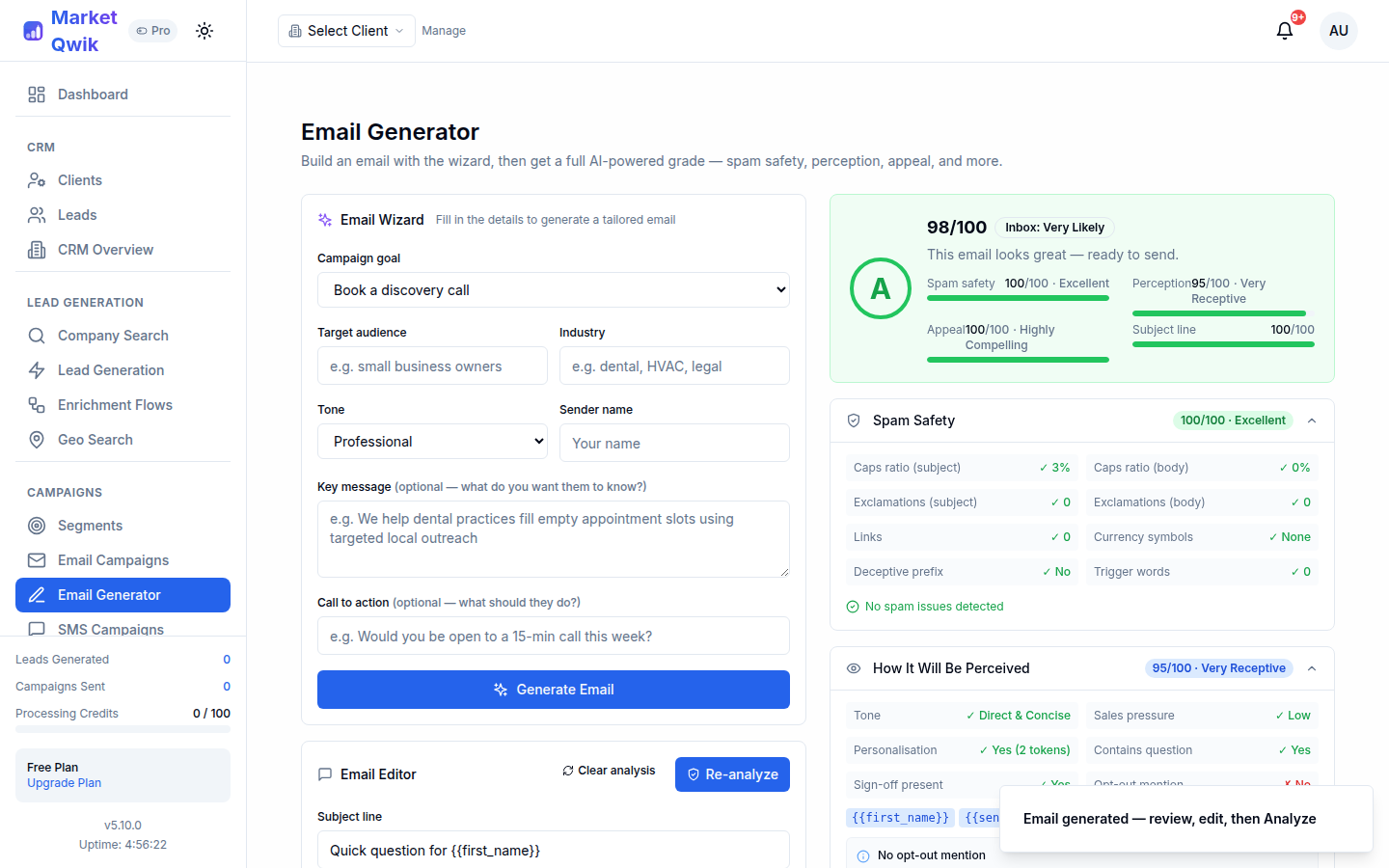Collapse the Spam Safety panel

[x=1311, y=420]
